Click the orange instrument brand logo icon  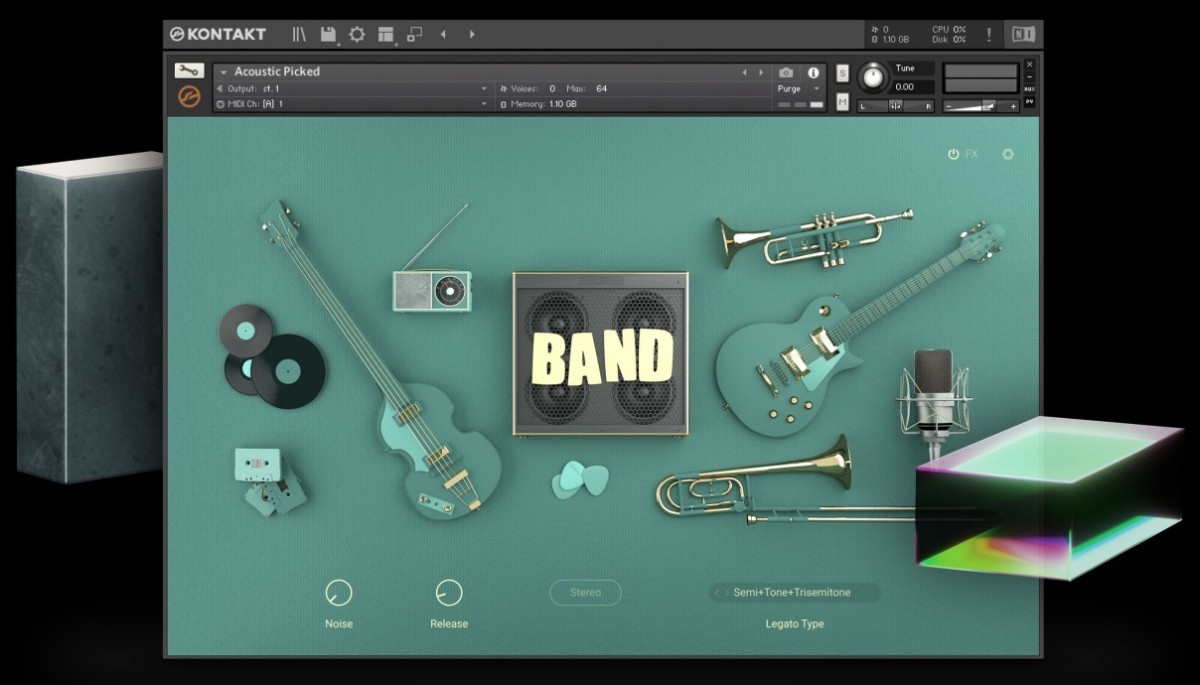[189, 97]
